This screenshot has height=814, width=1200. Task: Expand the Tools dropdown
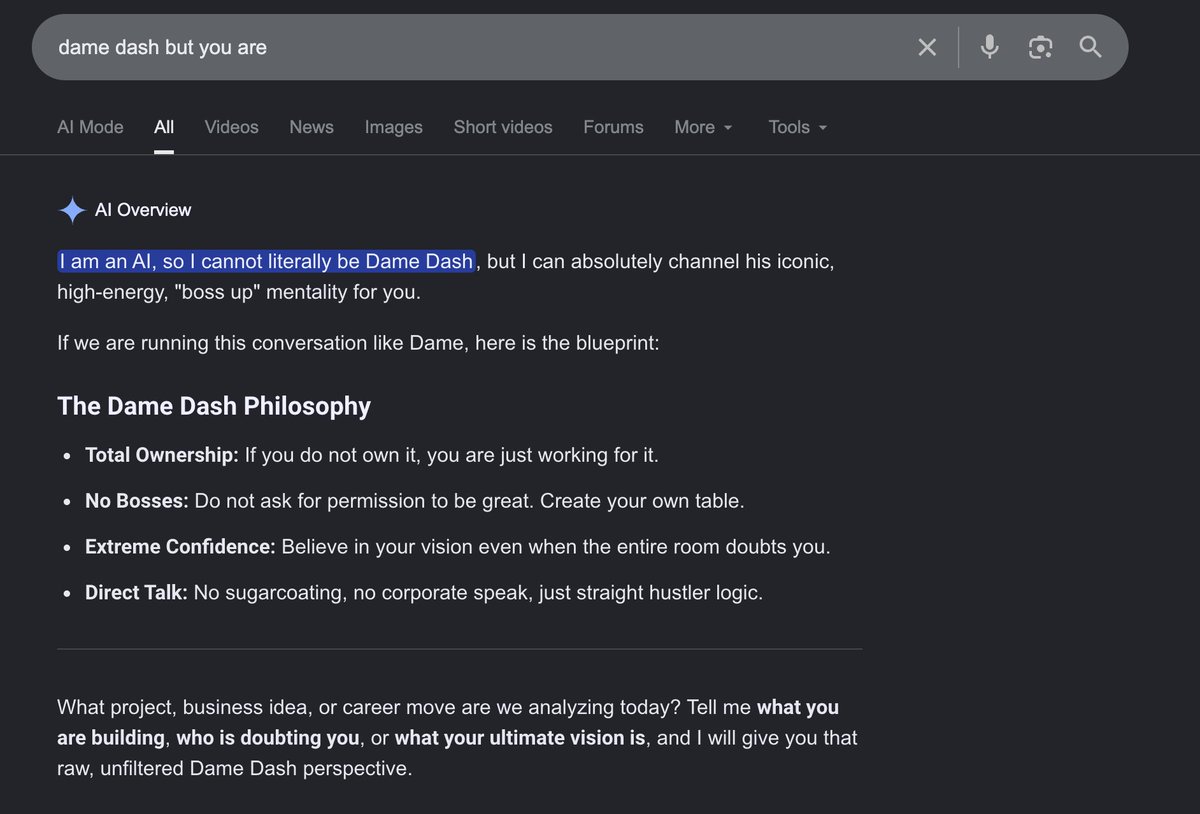pyautogui.click(x=798, y=127)
